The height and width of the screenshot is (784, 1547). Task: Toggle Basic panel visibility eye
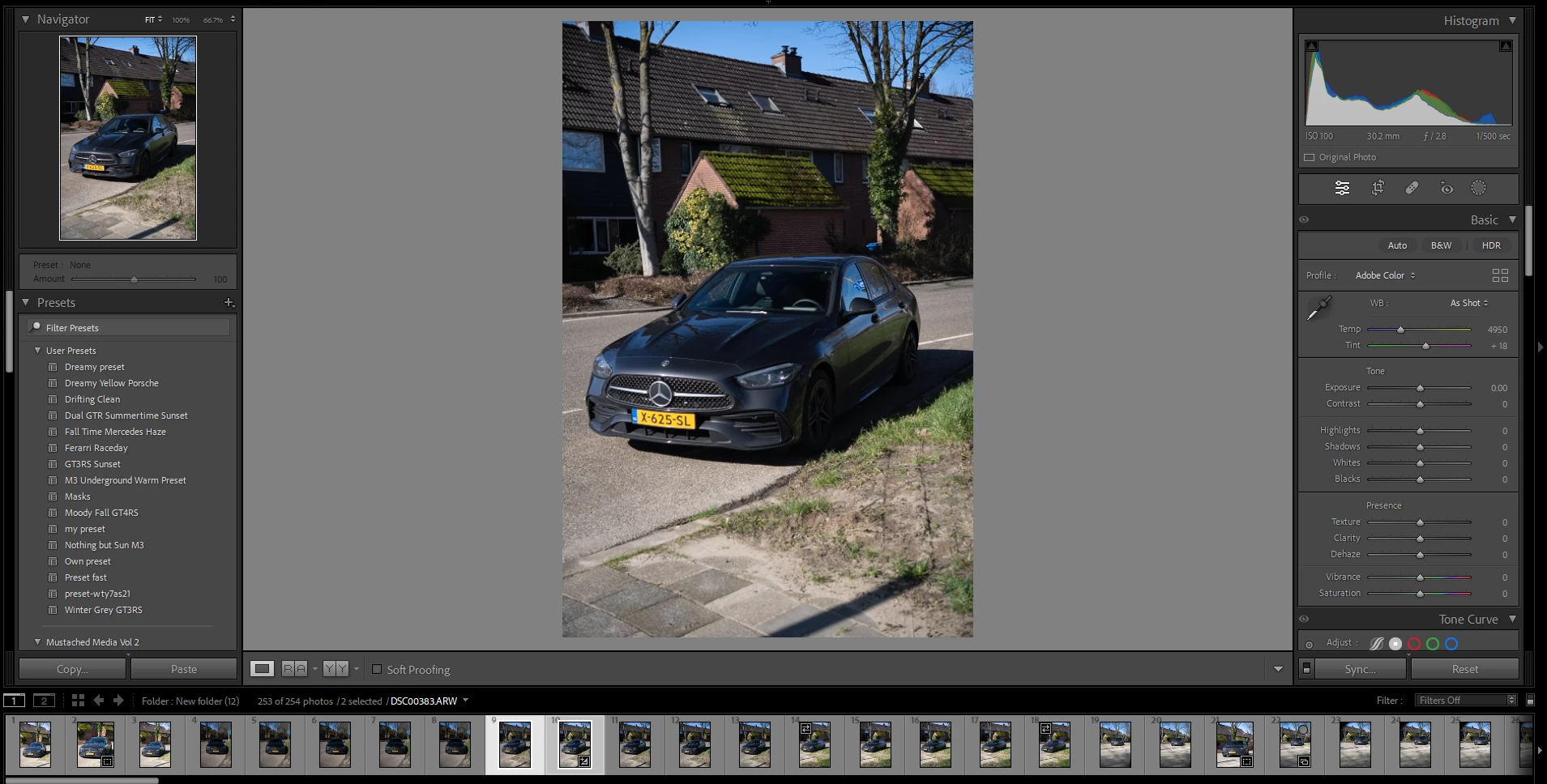[1304, 219]
